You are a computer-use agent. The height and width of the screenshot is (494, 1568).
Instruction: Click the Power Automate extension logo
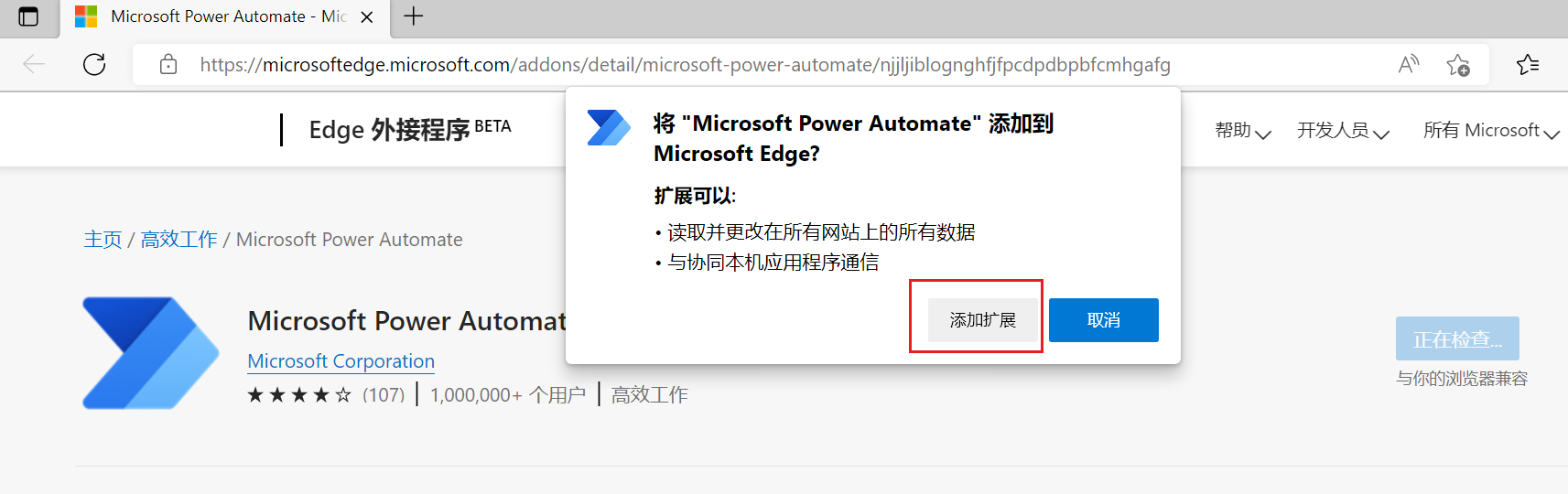click(x=151, y=352)
